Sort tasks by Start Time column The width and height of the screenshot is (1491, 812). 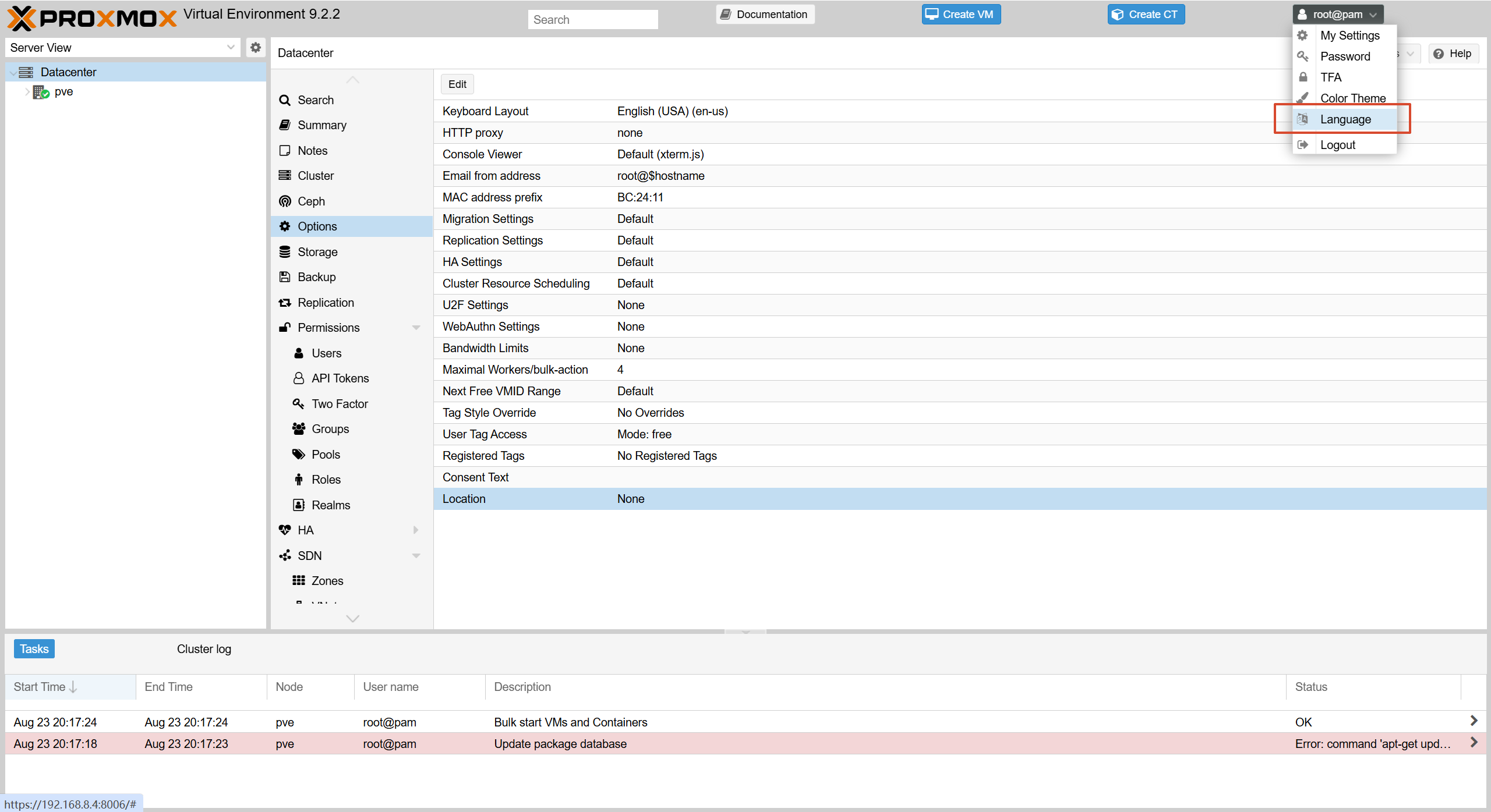70,687
